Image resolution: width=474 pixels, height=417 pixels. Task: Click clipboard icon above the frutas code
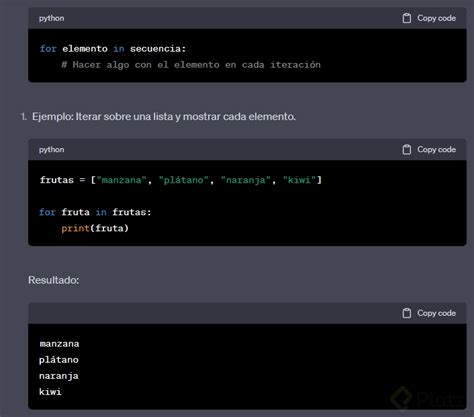(x=406, y=150)
